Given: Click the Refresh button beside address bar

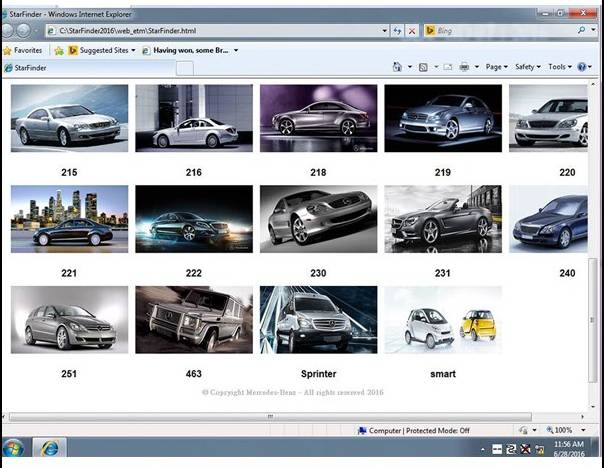Looking at the screenshot, I should pyautogui.click(x=398, y=31).
